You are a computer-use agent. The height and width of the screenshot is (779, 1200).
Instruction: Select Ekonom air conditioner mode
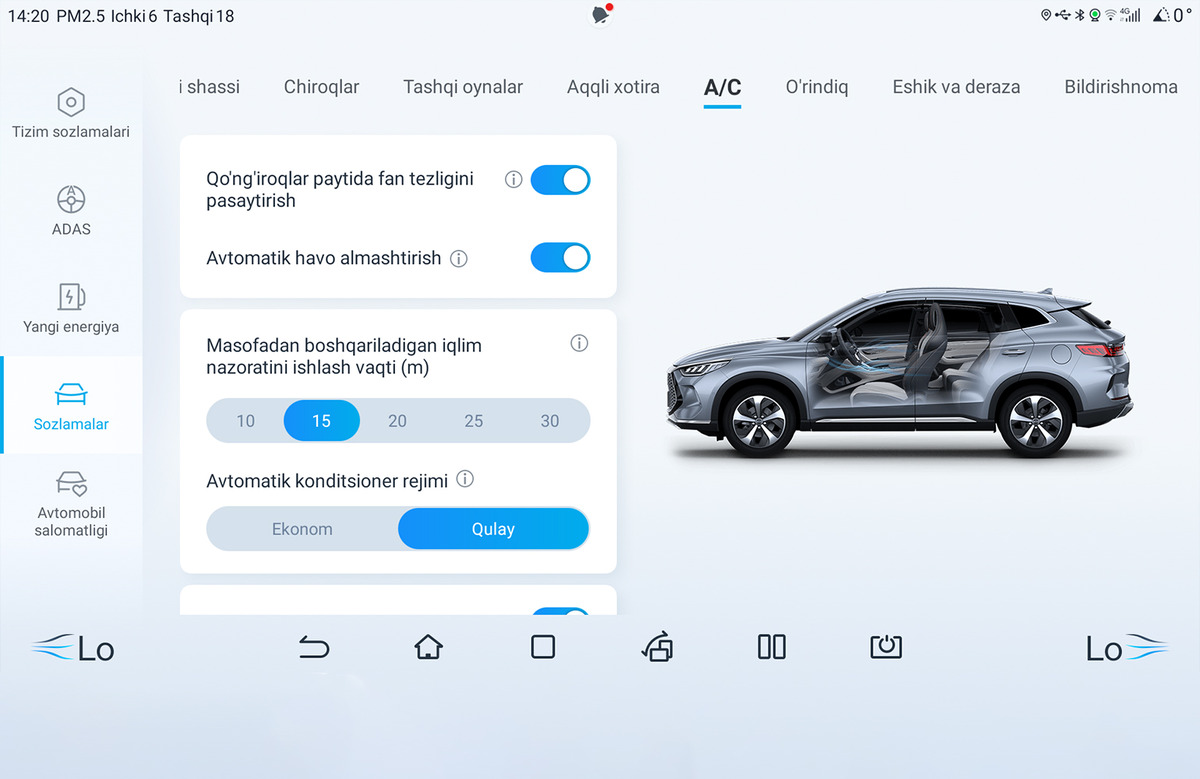pyautogui.click(x=302, y=529)
